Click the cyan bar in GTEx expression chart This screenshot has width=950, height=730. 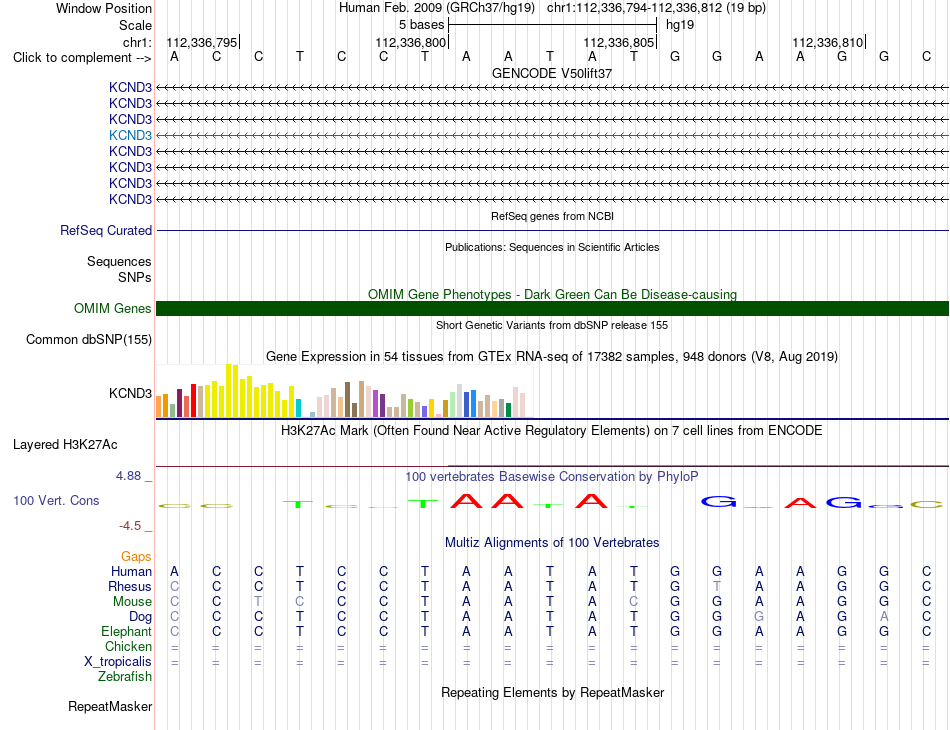pyautogui.click(x=299, y=408)
